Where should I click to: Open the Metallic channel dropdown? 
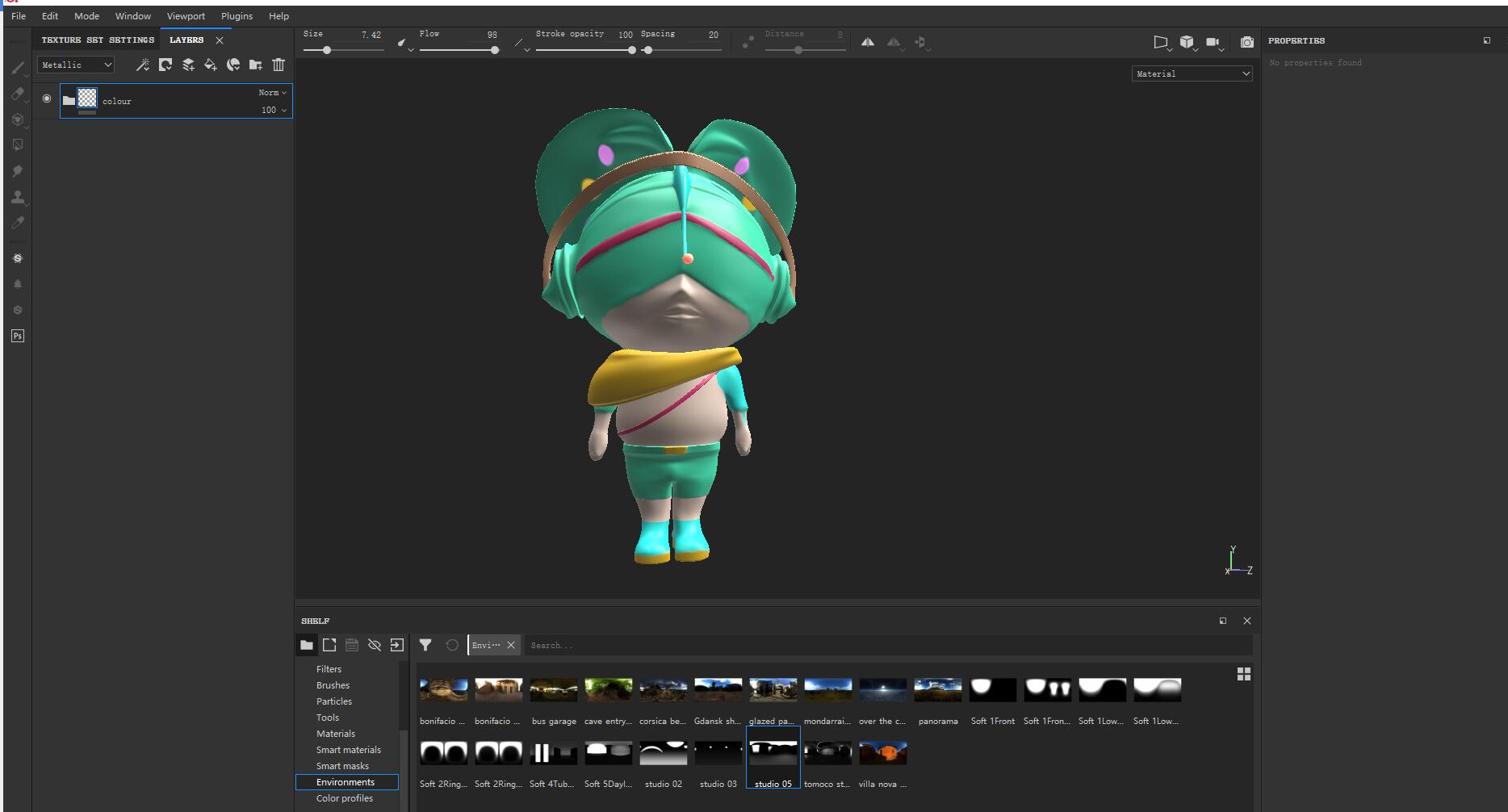(76, 65)
